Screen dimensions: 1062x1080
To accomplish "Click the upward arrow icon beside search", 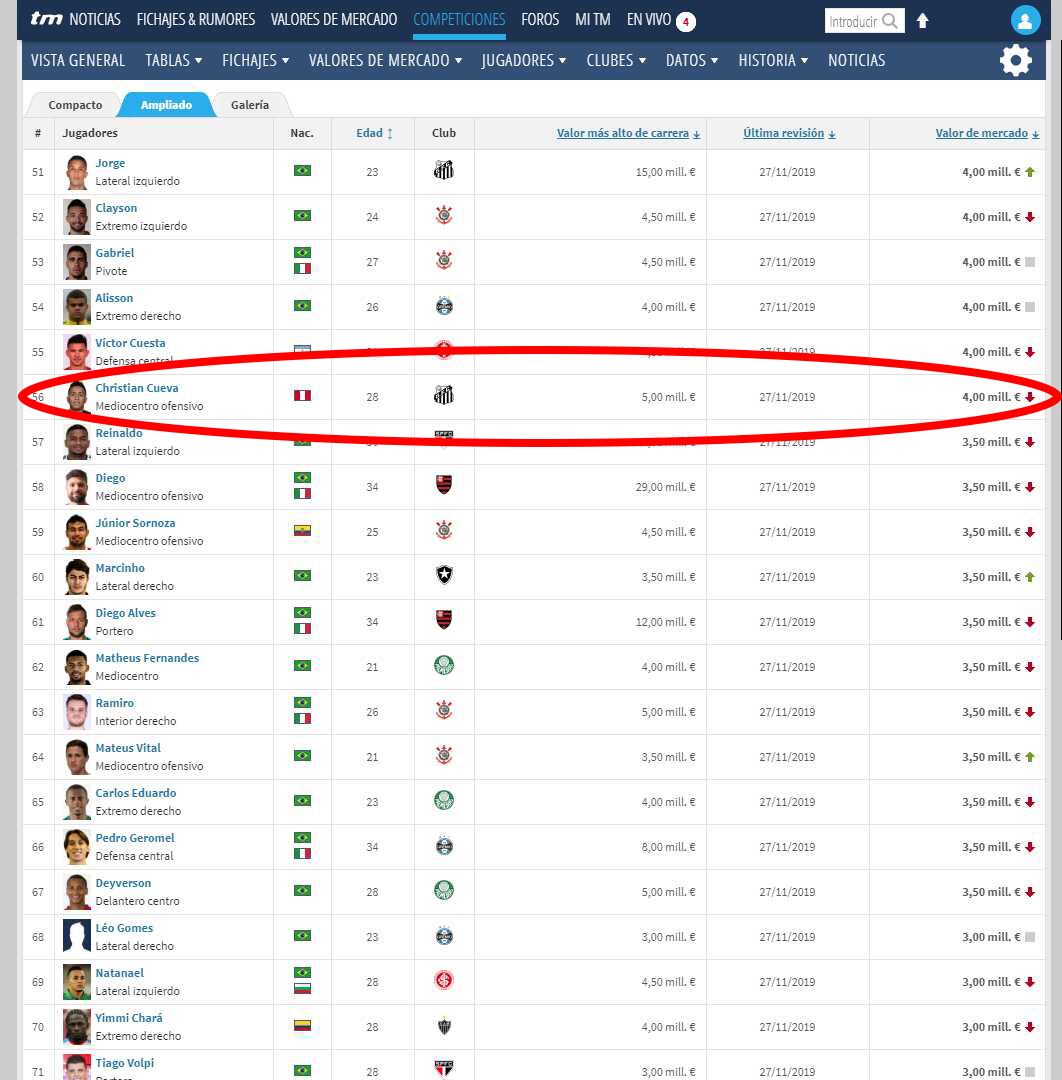I will 922,21.
